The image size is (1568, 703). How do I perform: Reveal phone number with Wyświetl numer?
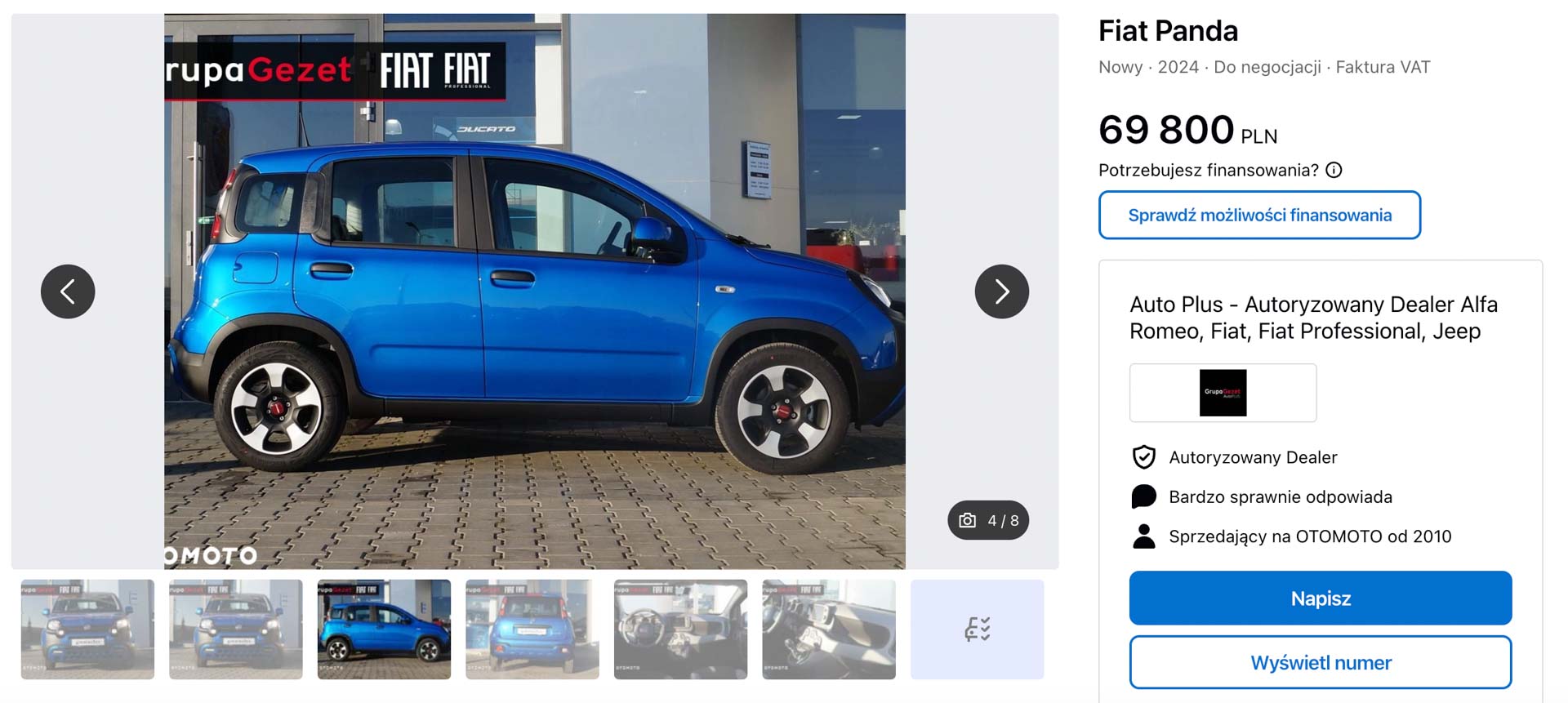(x=1321, y=662)
